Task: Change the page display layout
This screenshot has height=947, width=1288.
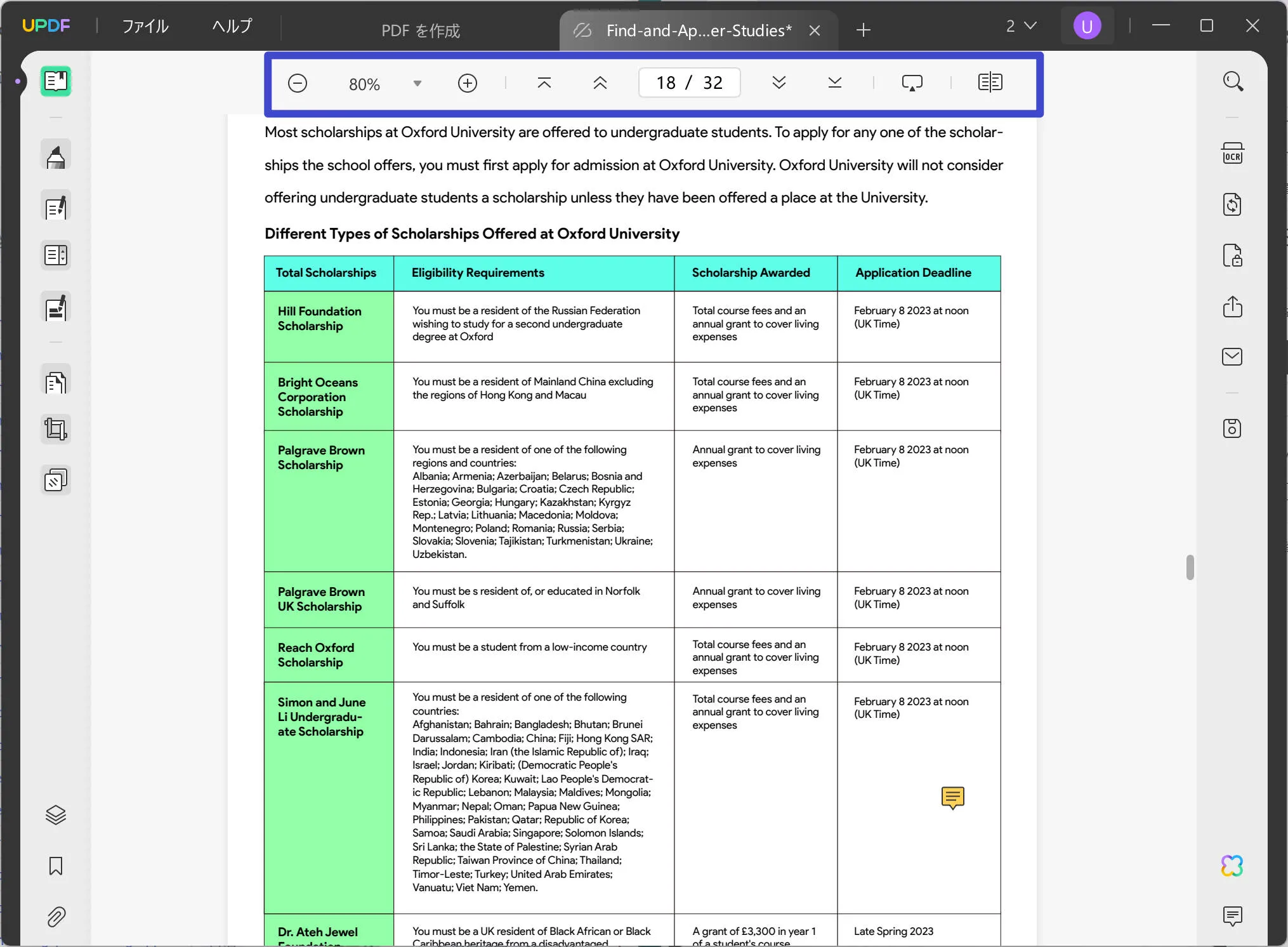Action: pos(990,83)
